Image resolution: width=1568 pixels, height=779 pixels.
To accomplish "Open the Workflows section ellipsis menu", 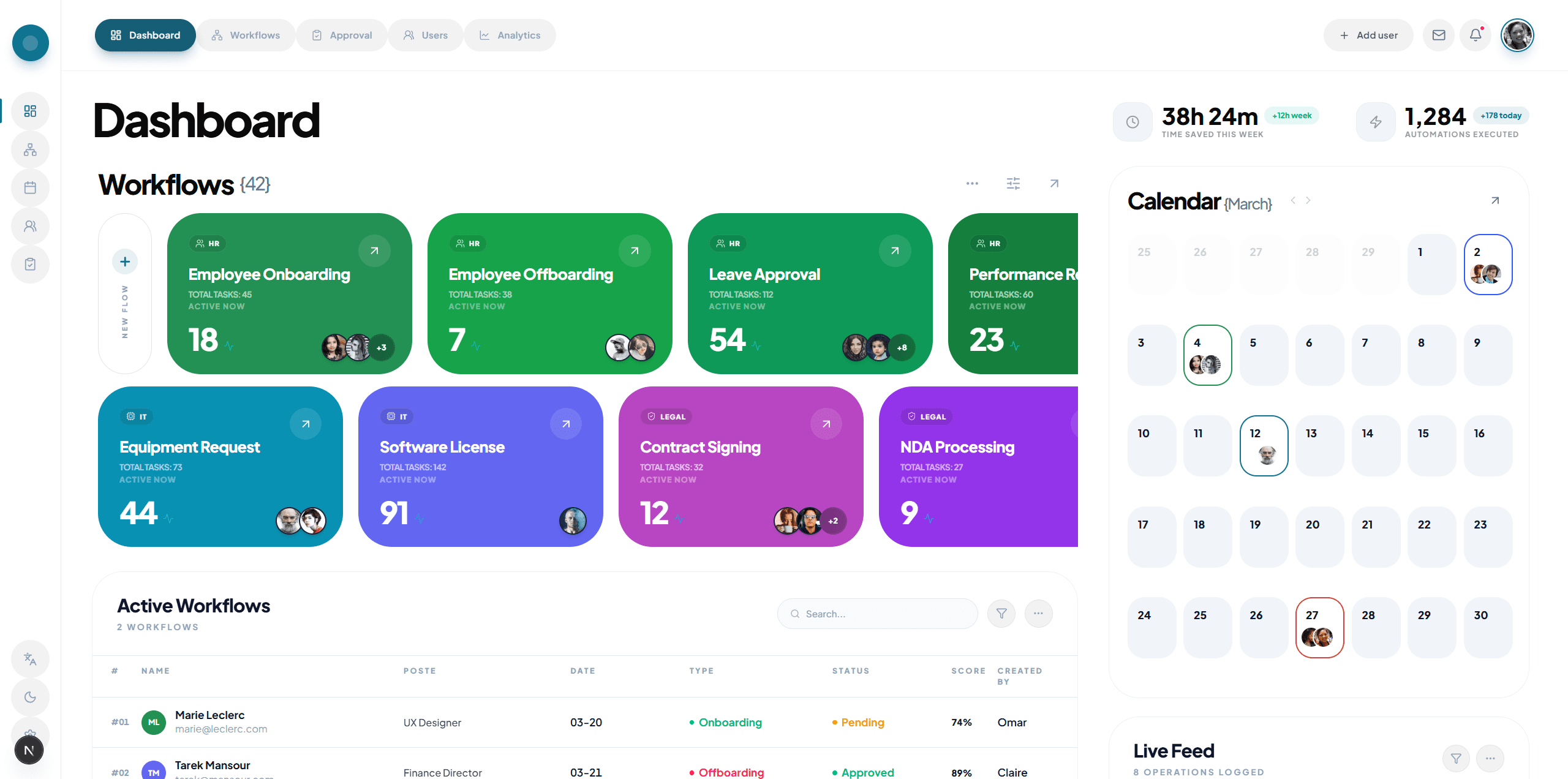I will [971, 183].
